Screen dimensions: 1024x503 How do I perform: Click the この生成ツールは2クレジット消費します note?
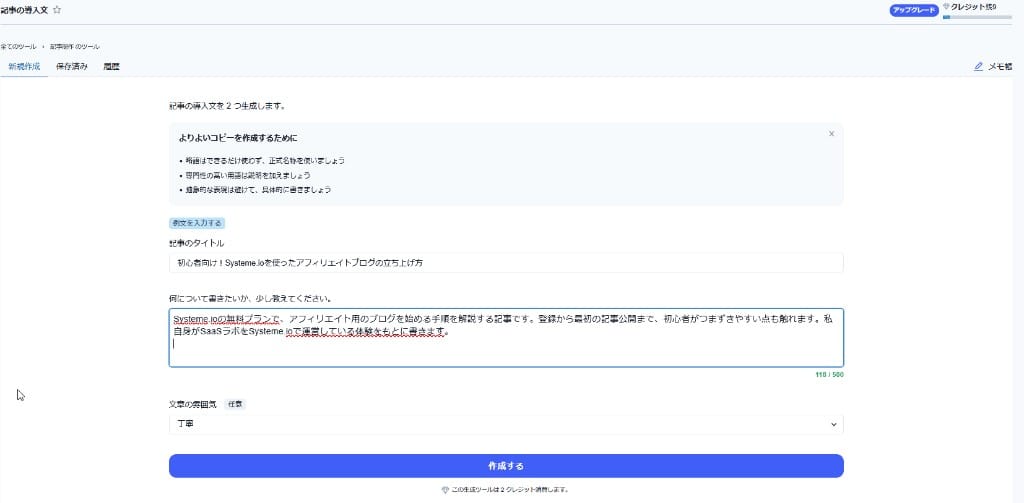[510, 489]
